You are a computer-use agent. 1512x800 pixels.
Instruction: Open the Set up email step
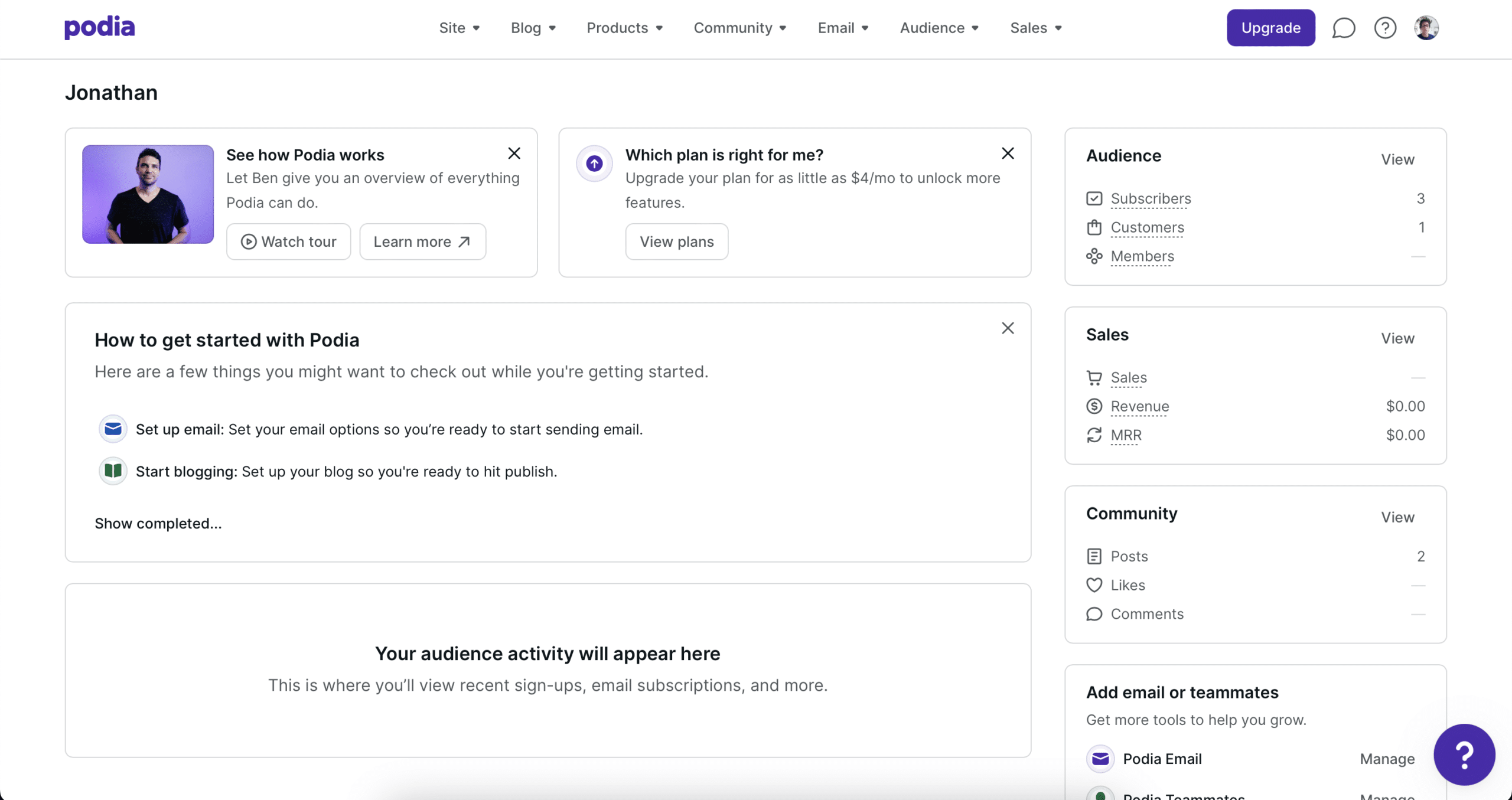click(x=389, y=429)
